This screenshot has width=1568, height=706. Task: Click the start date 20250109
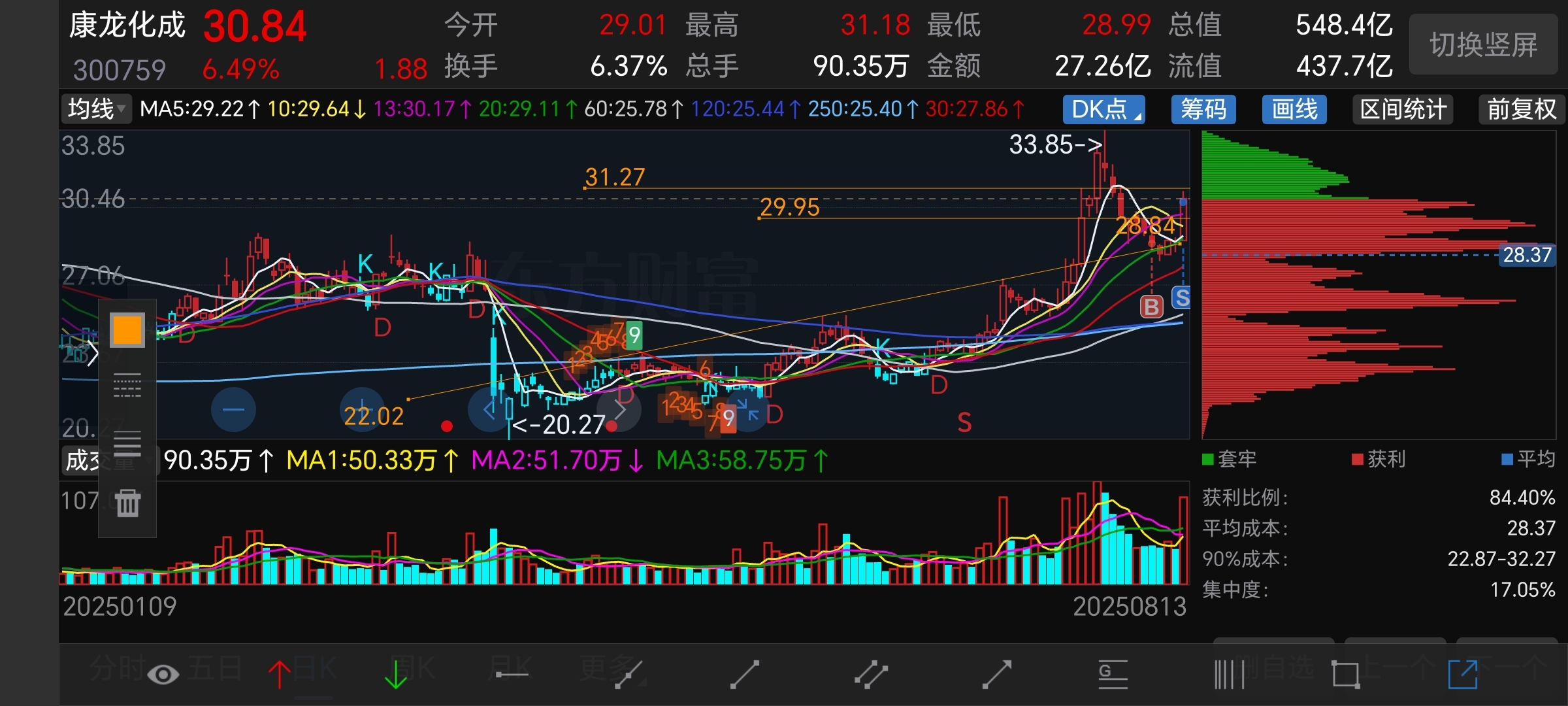tap(120, 607)
